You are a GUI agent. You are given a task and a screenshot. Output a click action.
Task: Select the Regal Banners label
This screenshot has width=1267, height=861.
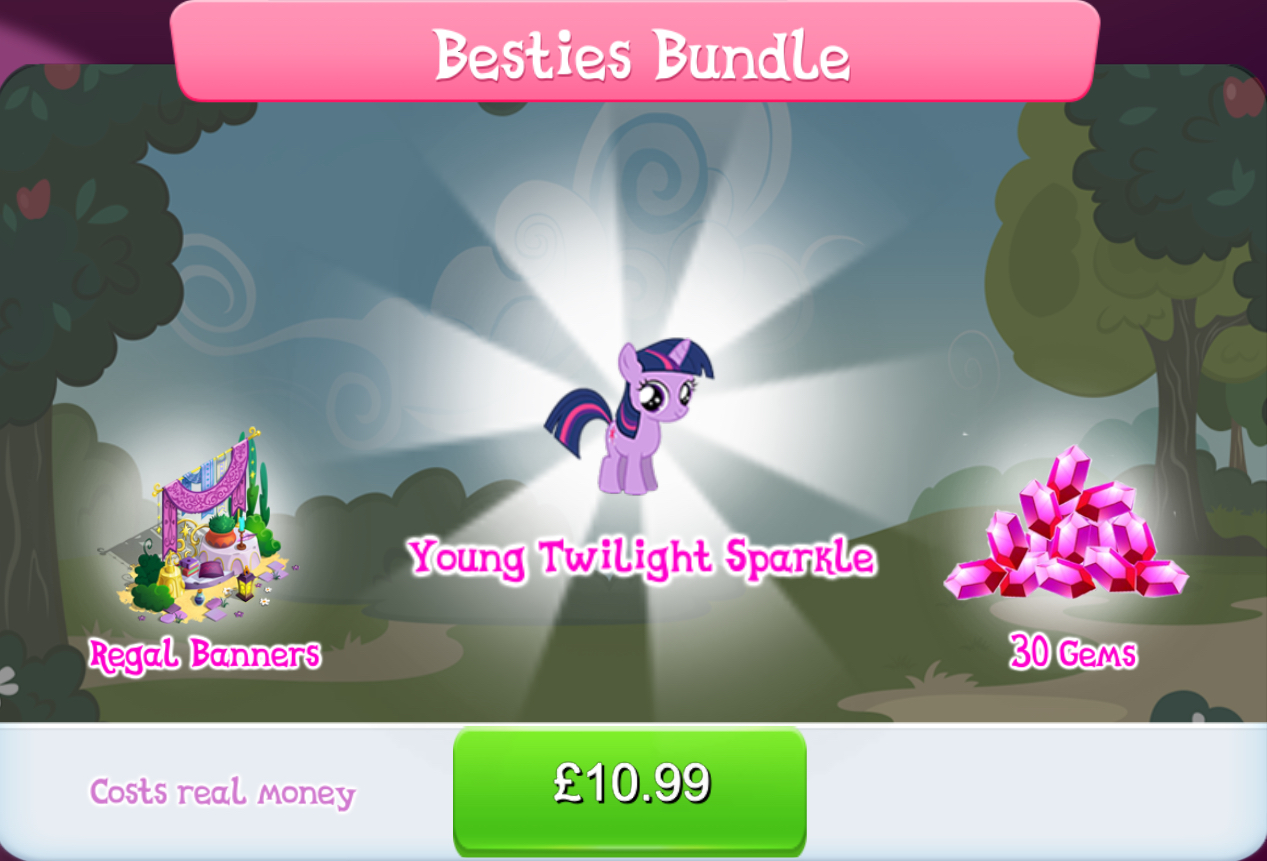pos(205,655)
